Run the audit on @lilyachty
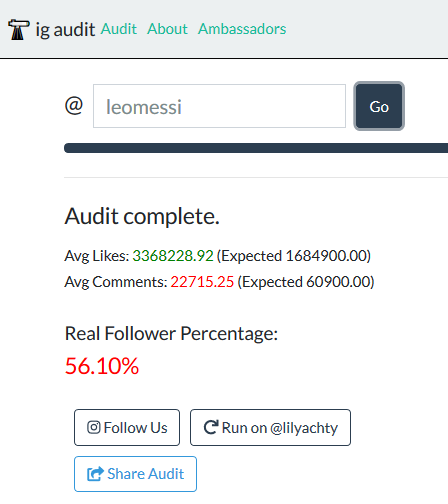Screen dimensions: 448x504 [270, 427]
